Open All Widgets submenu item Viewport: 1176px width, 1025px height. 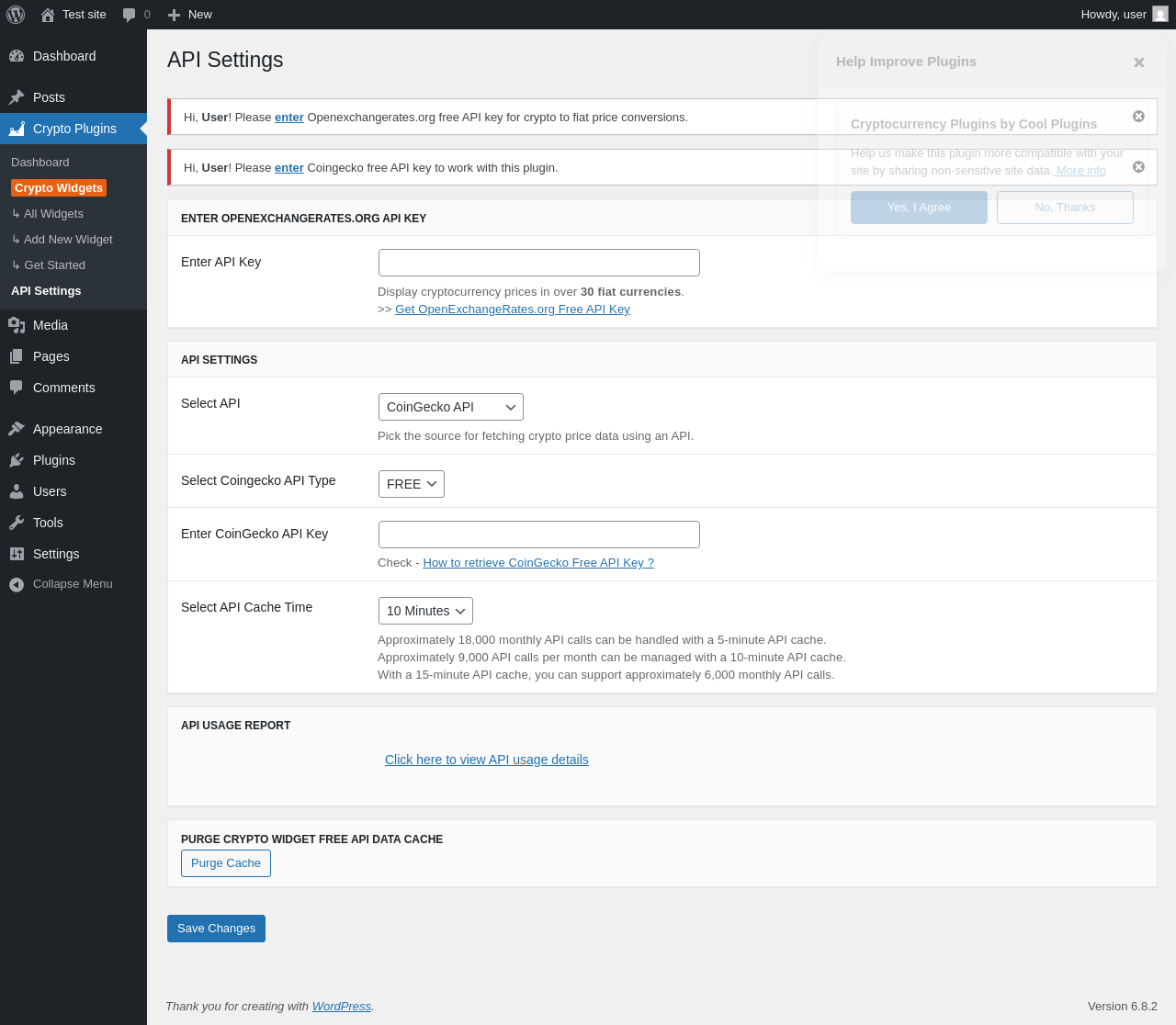tap(53, 214)
